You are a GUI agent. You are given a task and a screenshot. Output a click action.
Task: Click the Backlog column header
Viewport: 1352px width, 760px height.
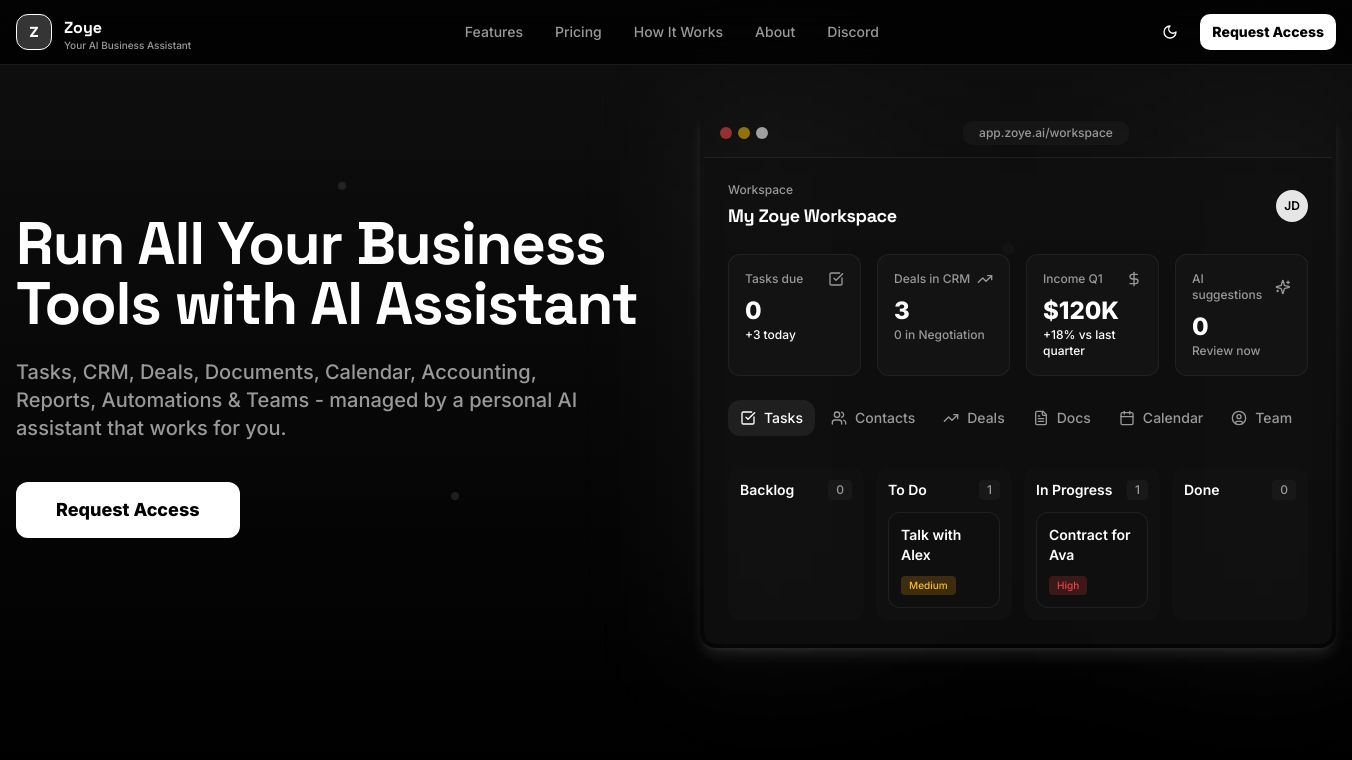click(767, 490)
